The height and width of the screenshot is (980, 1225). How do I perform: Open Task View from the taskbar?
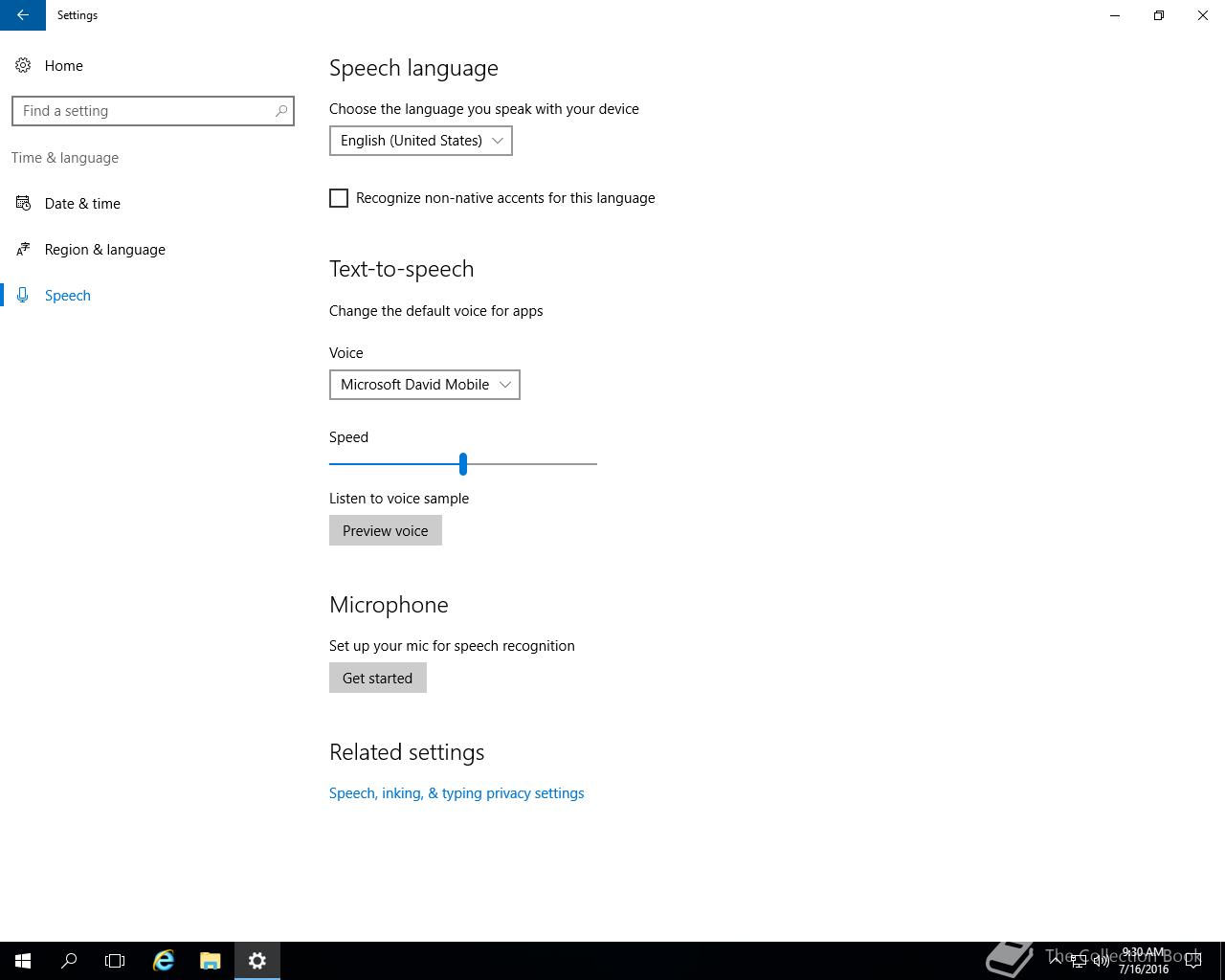point(115,961)
